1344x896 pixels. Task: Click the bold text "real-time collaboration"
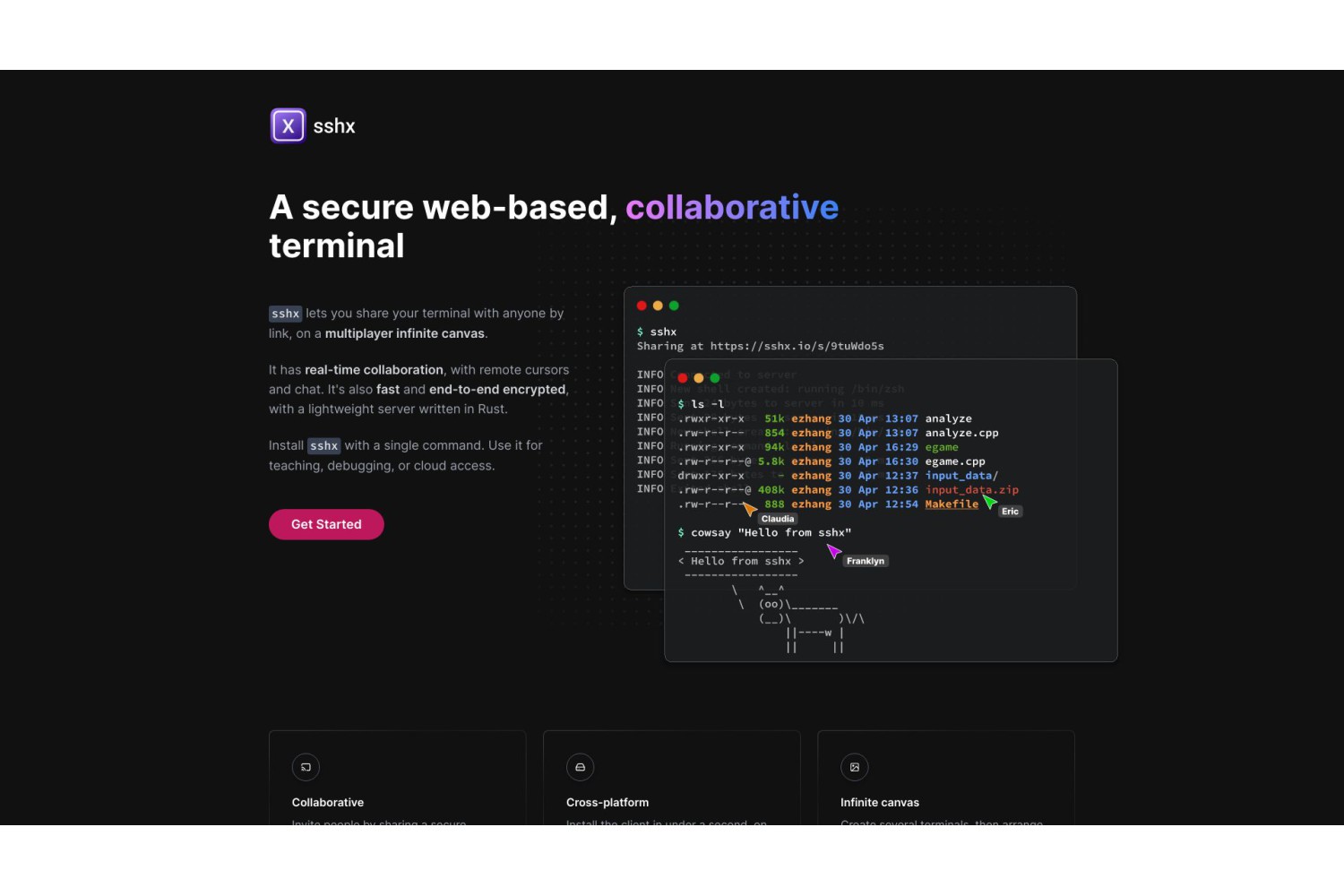[x=374, y=369]
